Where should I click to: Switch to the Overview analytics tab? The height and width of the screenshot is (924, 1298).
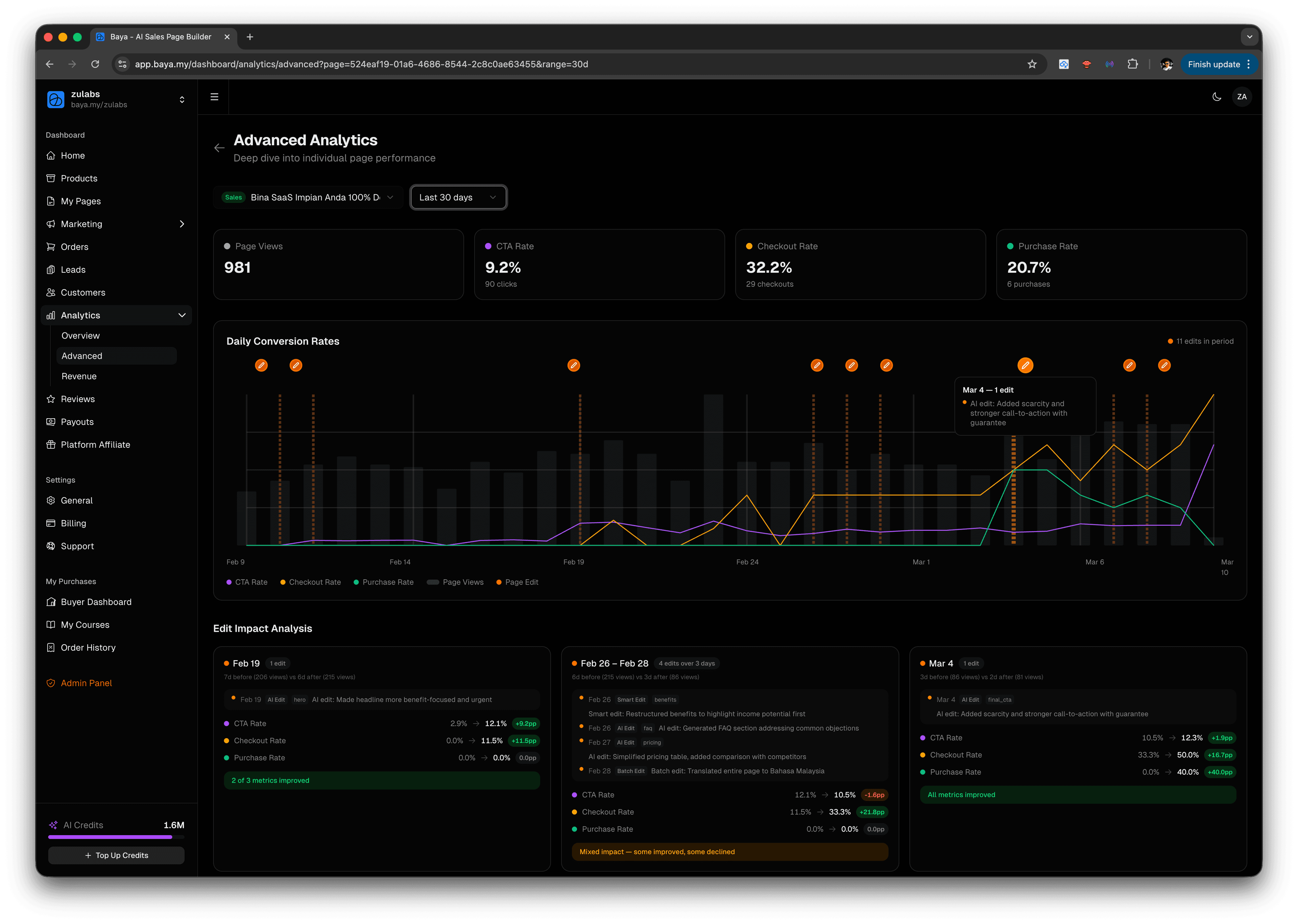click(80, 335)
